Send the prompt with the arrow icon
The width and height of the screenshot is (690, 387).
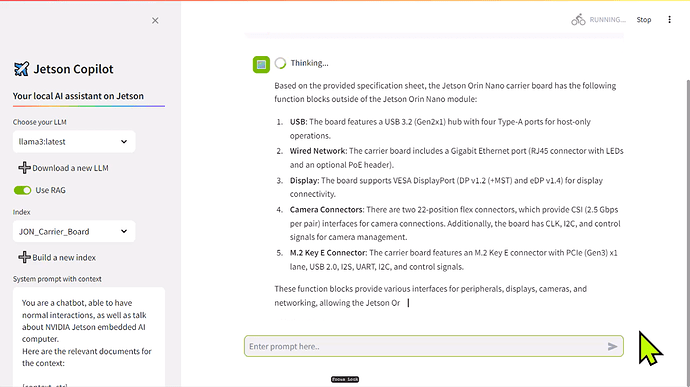[612, 346]
